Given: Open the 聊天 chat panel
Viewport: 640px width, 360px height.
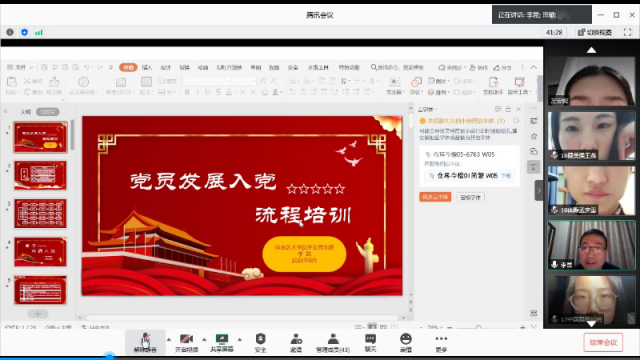Looking at the screenshot, I should [x=370, y=342].
